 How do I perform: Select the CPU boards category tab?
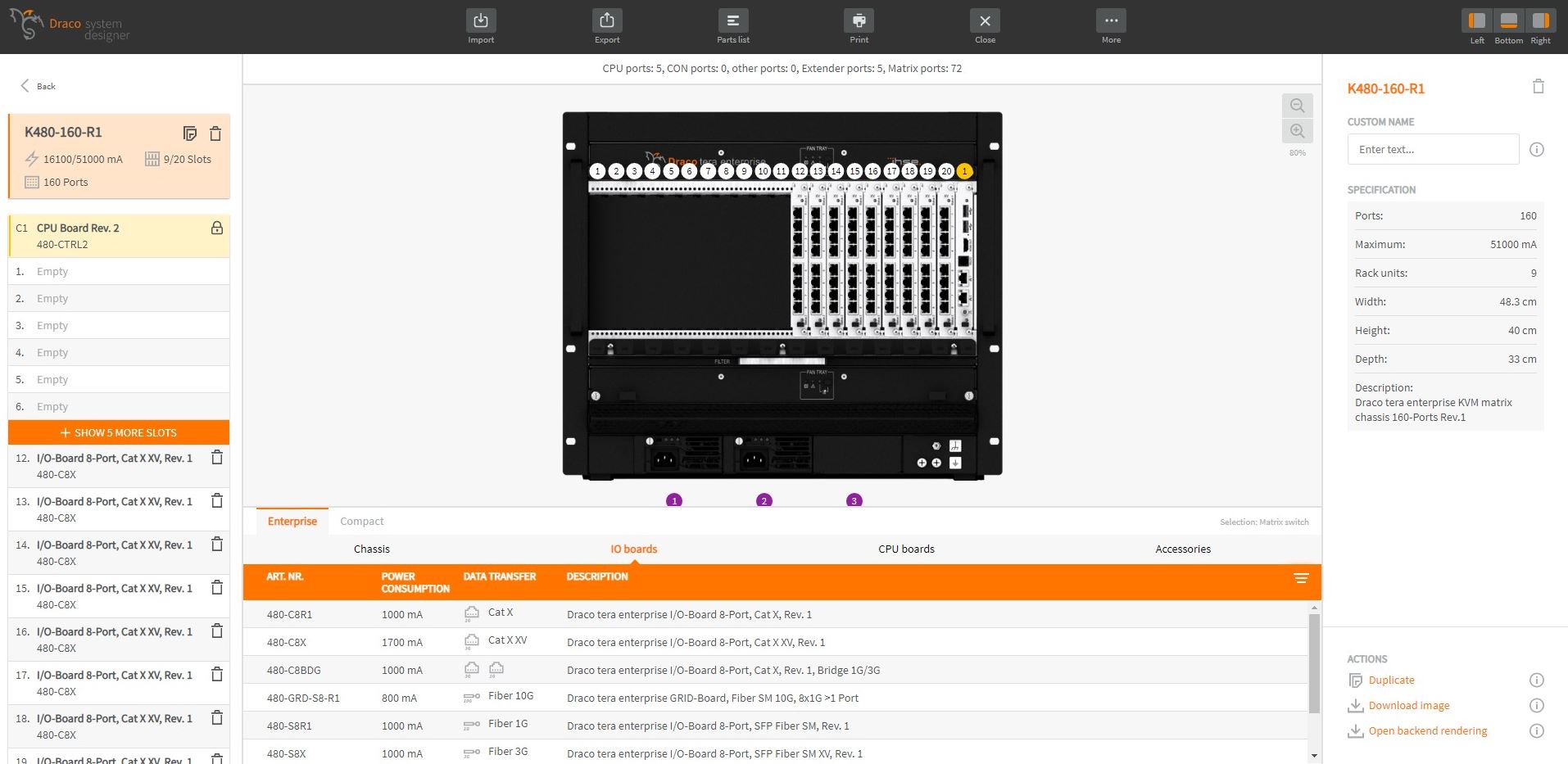click(906, 549)
